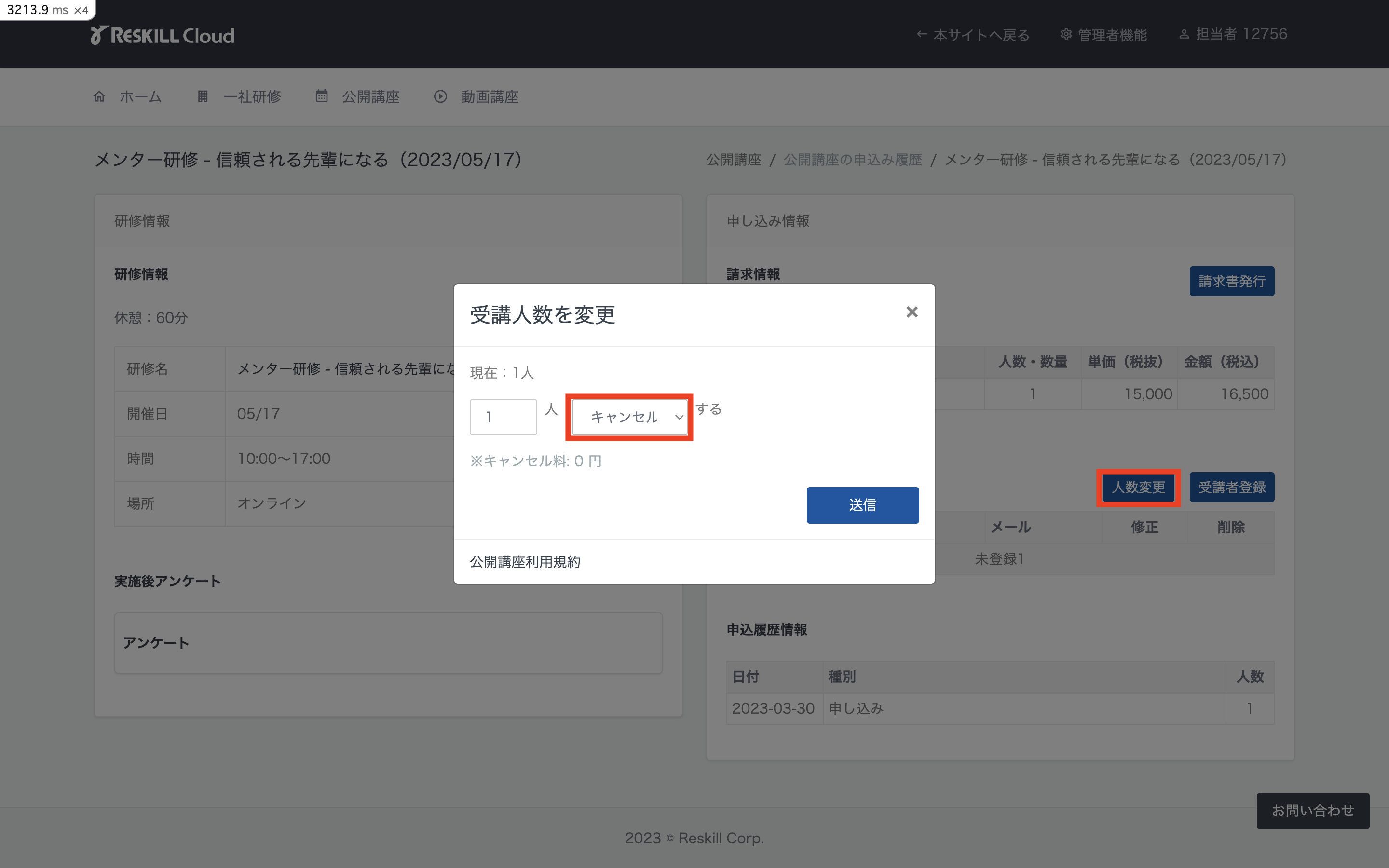Open 公開講座 via the calendar icon

(322, 96)
